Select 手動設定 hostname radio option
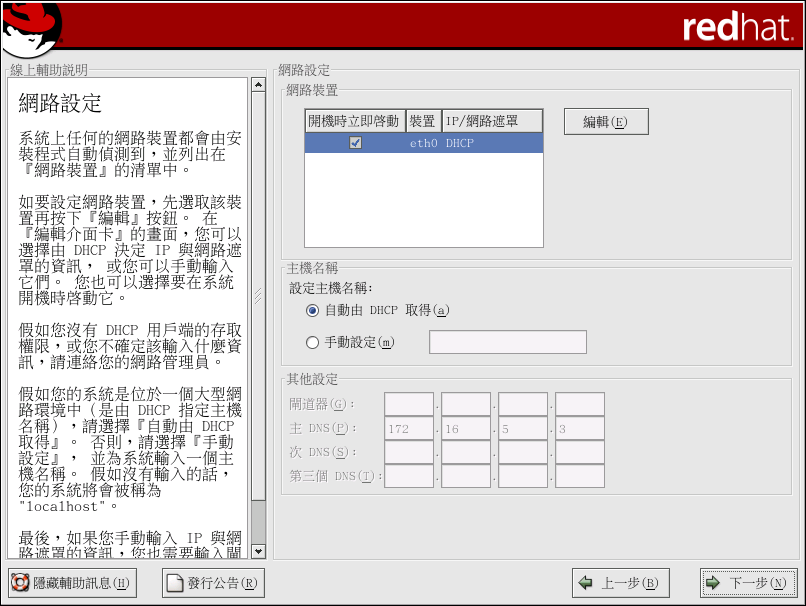This screenshot has width=806, height=606. tap(313, 343)
